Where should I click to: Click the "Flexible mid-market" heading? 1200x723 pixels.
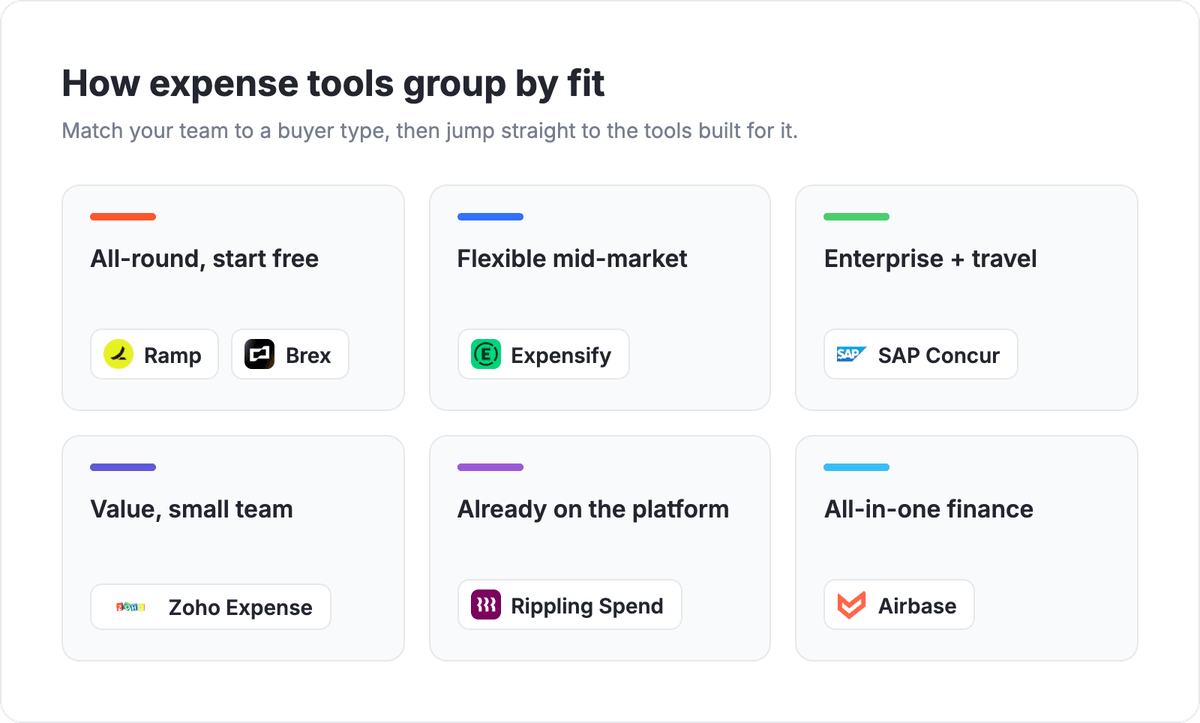(x=572, y=259)
